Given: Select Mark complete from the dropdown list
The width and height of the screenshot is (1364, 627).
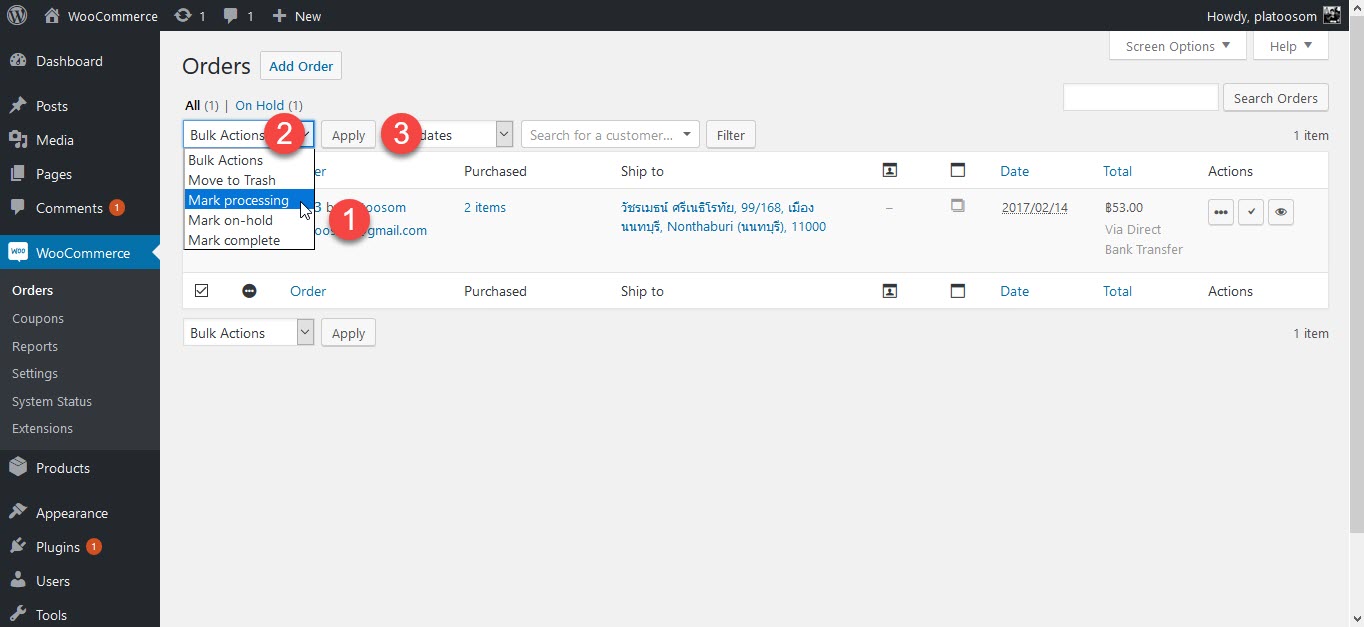Looking at the screenshot, I should click(249, 240).
